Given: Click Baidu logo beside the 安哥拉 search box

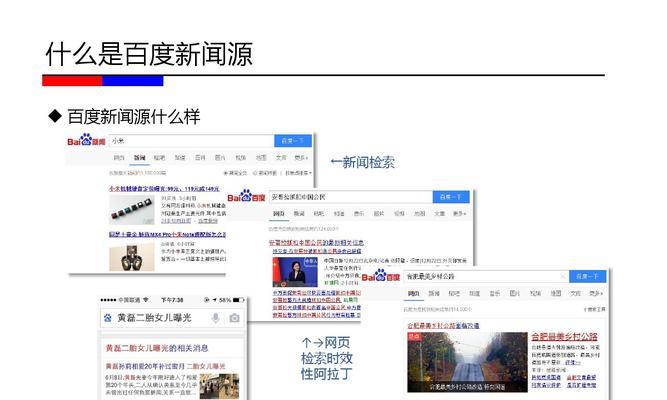Looking at the screenshot, I should (x=246, y=197).
